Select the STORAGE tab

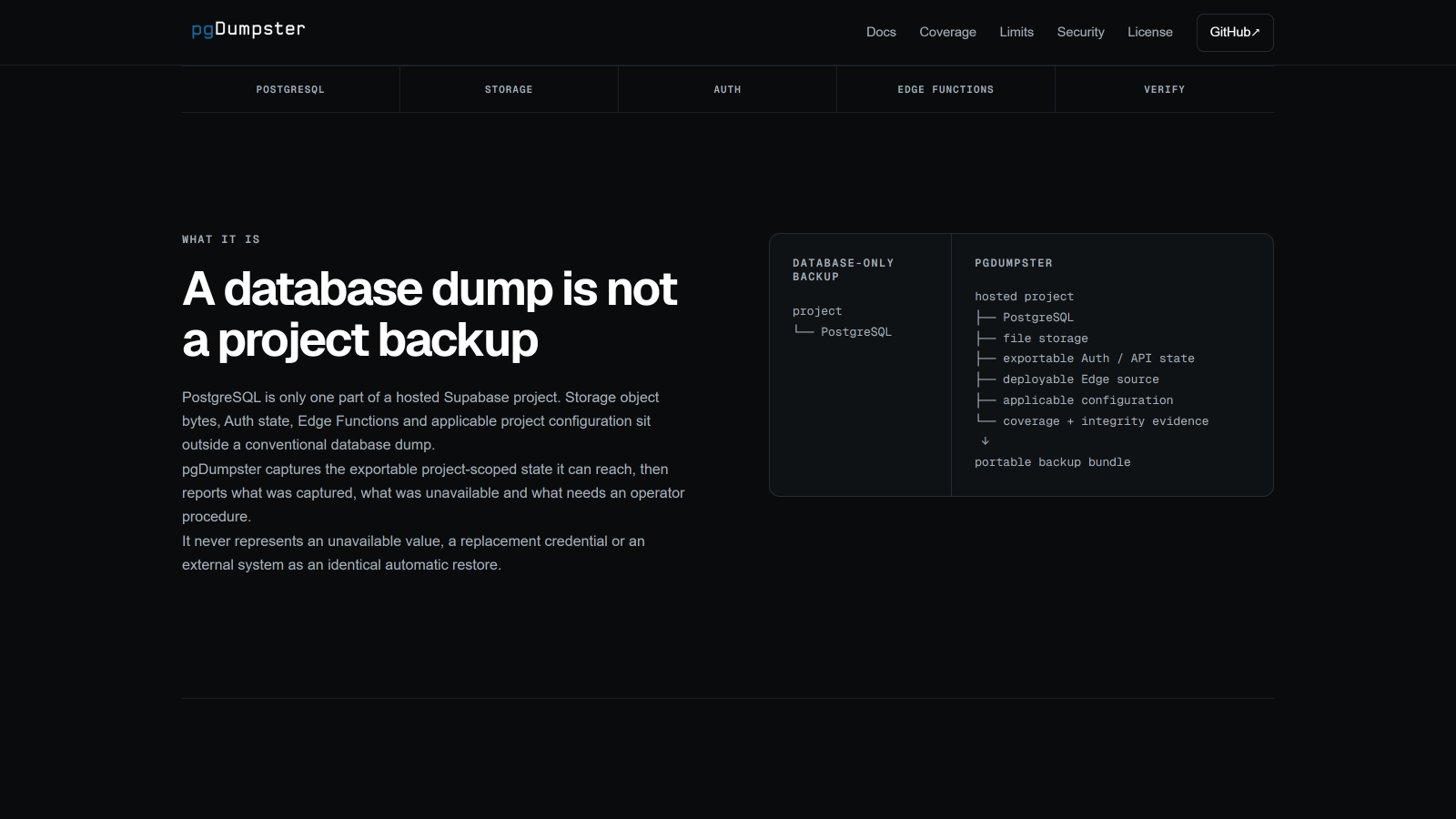tap(509, 89)
